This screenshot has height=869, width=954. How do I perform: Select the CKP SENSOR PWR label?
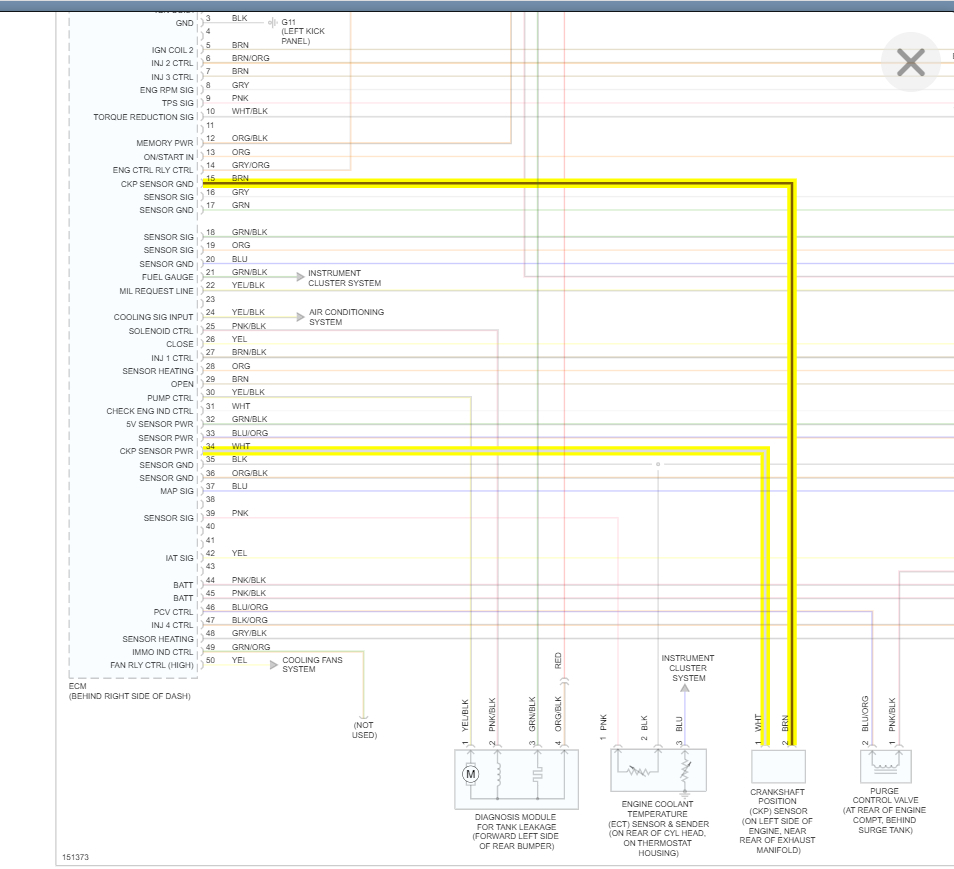156,451
